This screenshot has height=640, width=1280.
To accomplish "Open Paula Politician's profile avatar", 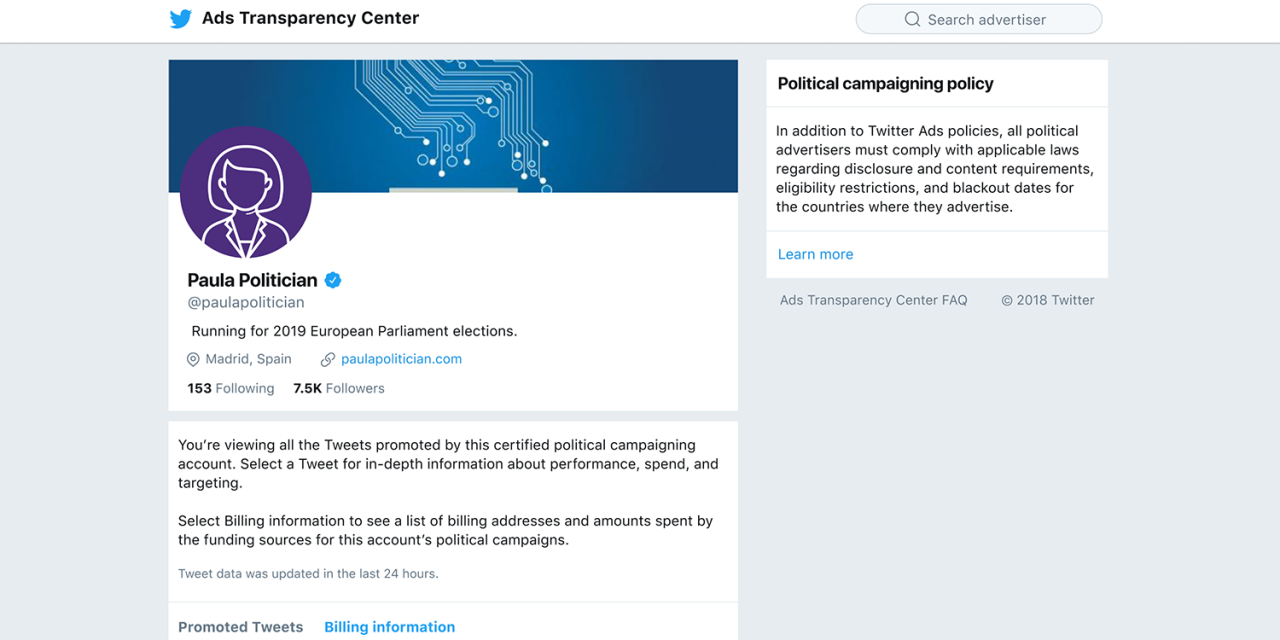I will tap(246, 193).
